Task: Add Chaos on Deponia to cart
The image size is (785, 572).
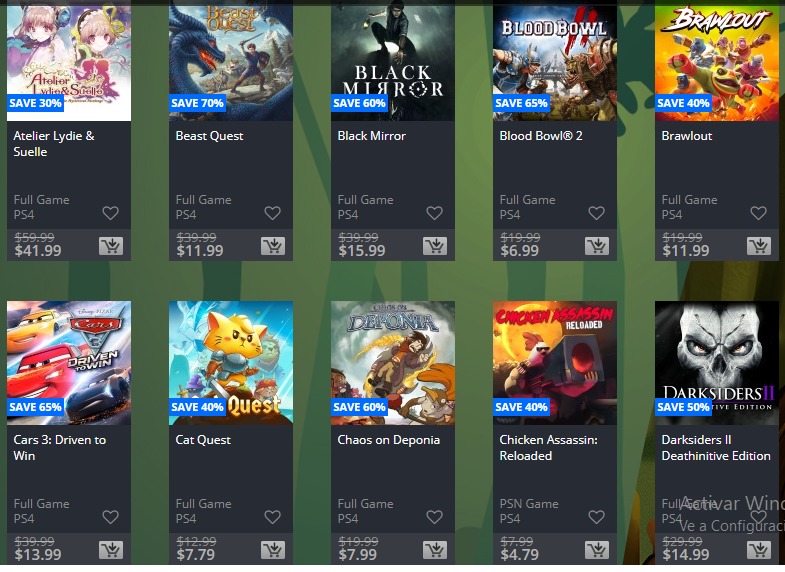Action: click(435, 550)
